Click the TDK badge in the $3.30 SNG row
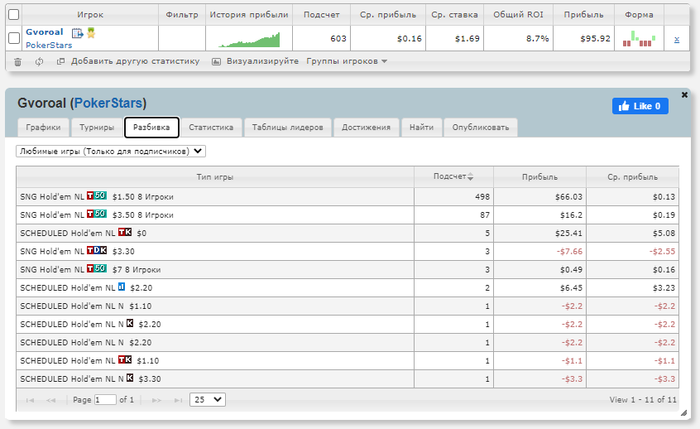Image resolution: width=700 pixels, height=429 pixels. [96, 250]
